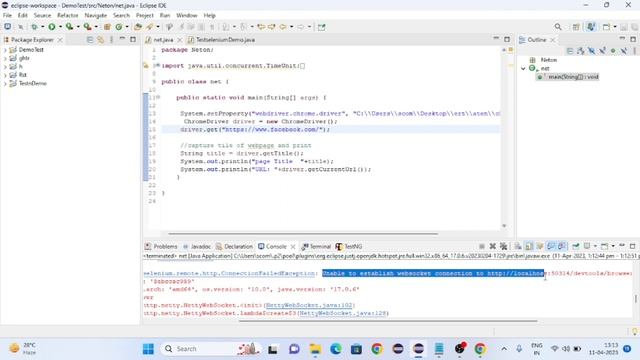Image resolution: width=640 pixels, height=360 pixels.
Task: Click the Windows Start button
Action: click(148, 349)
